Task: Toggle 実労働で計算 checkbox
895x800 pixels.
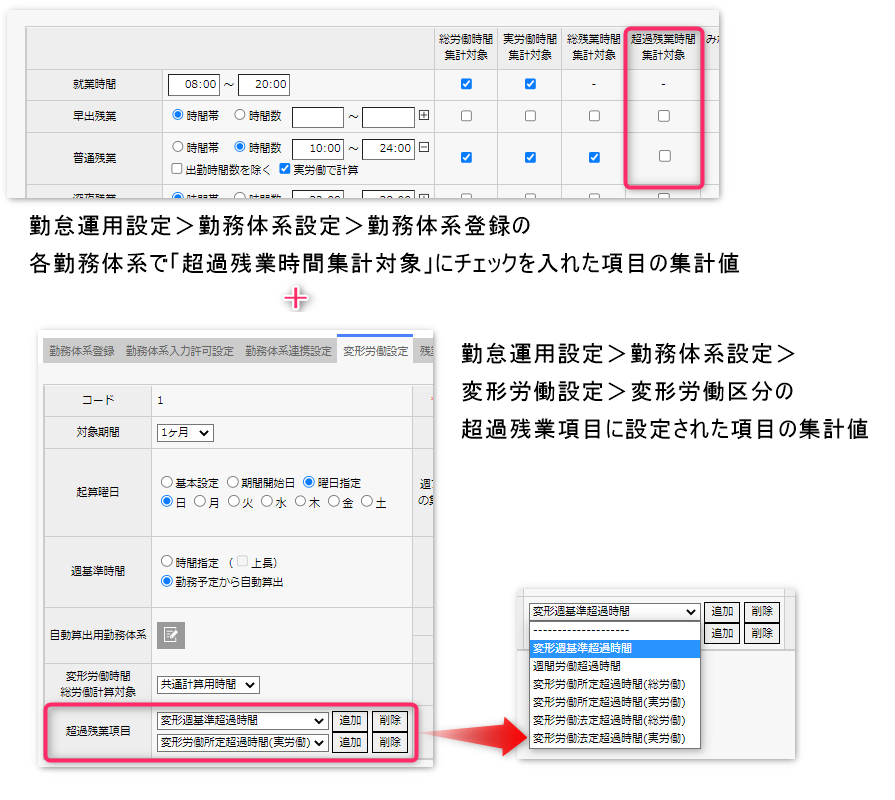Action: (x=285, y=170)
